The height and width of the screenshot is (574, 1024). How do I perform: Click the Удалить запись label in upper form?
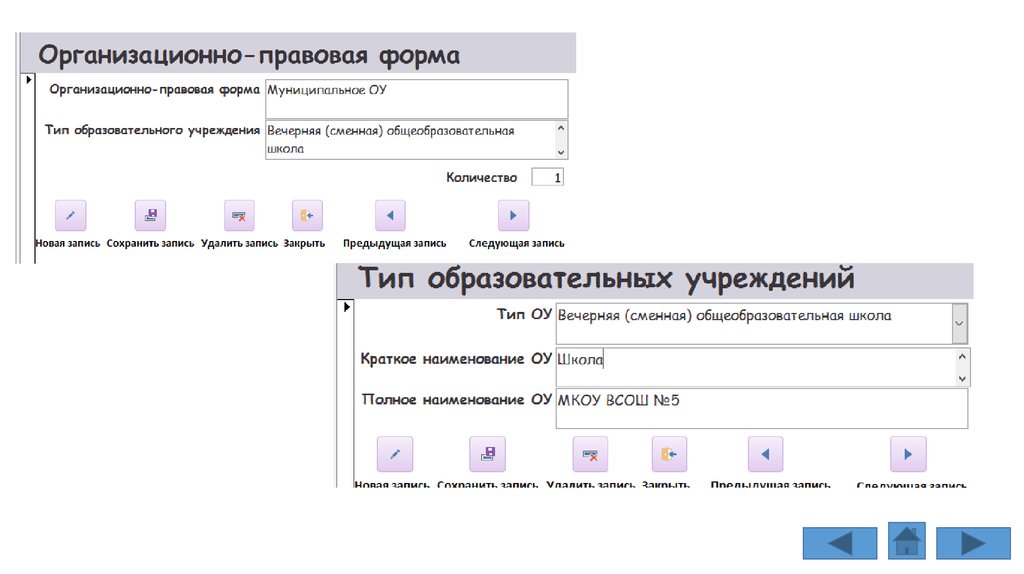tap(239, 243)
